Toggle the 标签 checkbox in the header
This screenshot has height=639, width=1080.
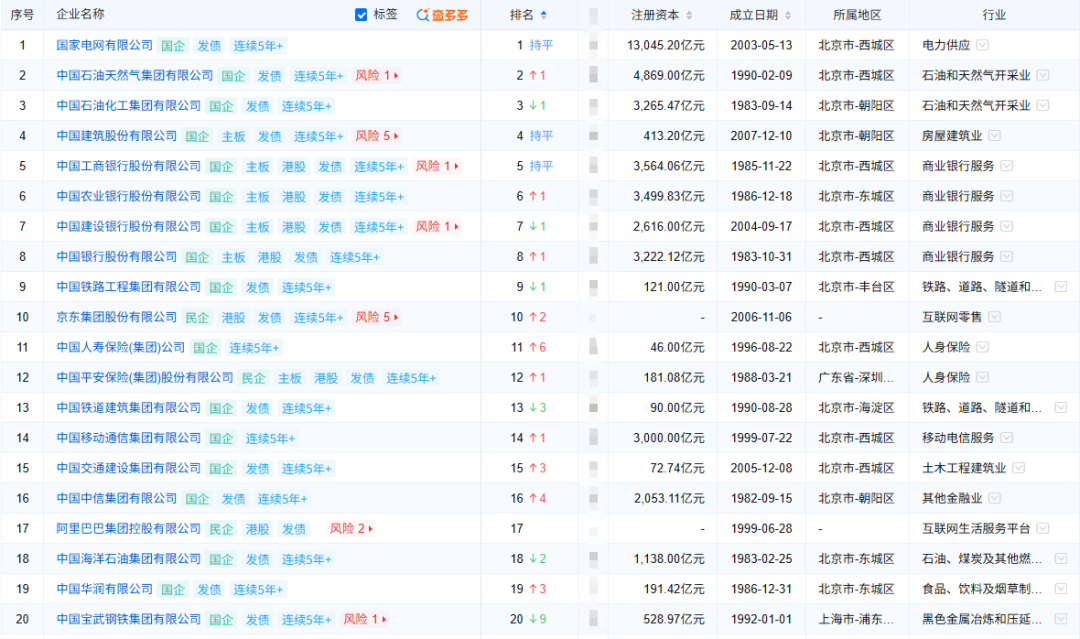point(361,15)
